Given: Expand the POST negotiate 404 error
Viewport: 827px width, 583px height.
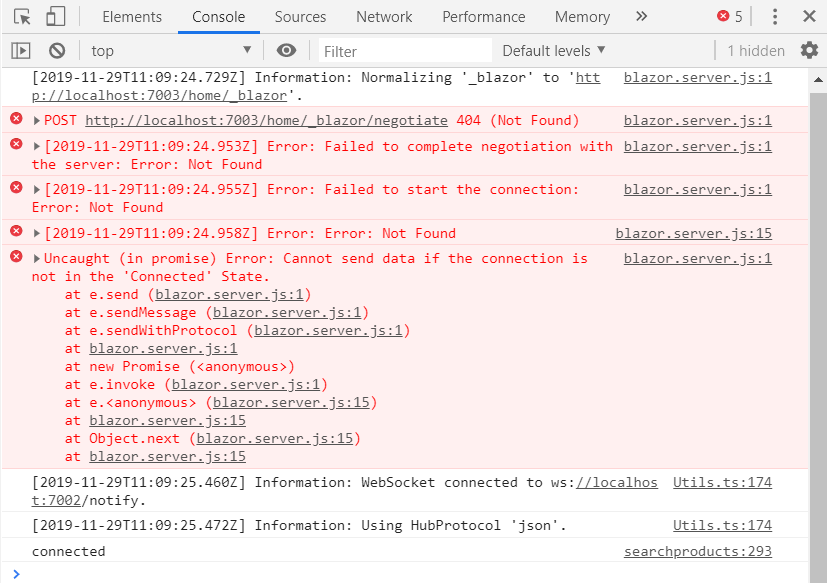Looking at the screenshot, I should click(x=36, y=121).
